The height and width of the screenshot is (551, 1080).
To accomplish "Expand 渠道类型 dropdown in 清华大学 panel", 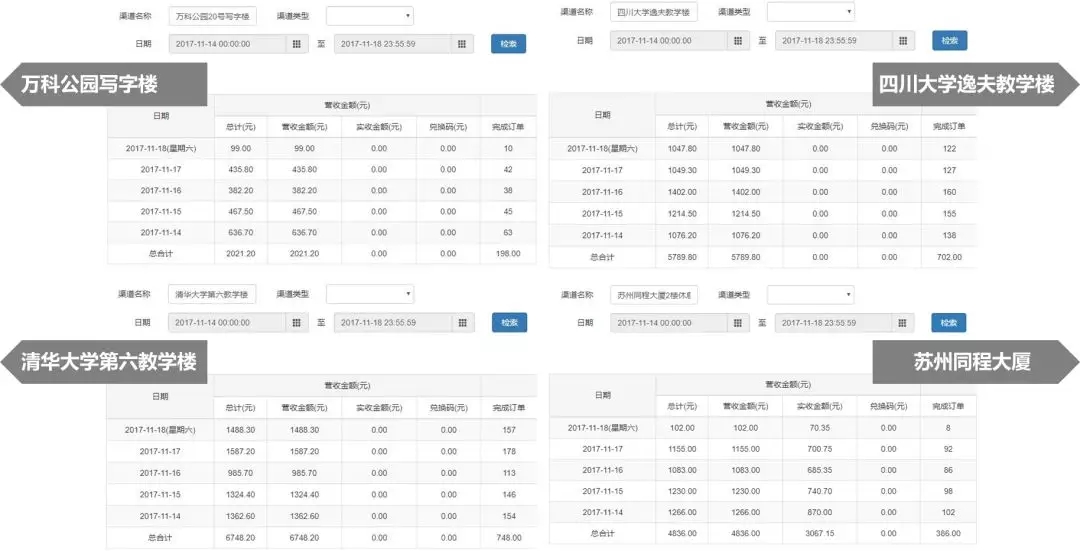I will tap(370, 294).
